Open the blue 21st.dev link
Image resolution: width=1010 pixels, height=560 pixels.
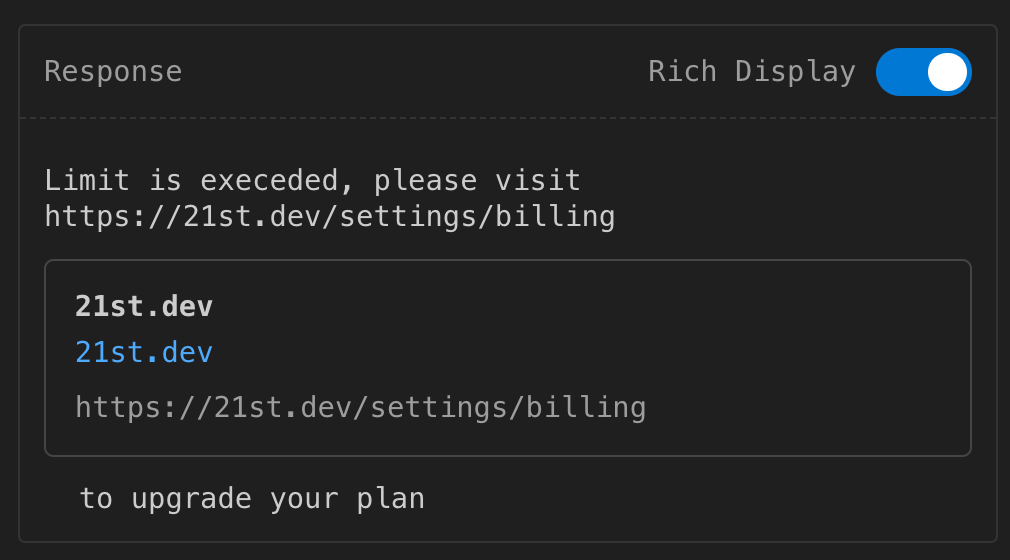pos(144,353)
